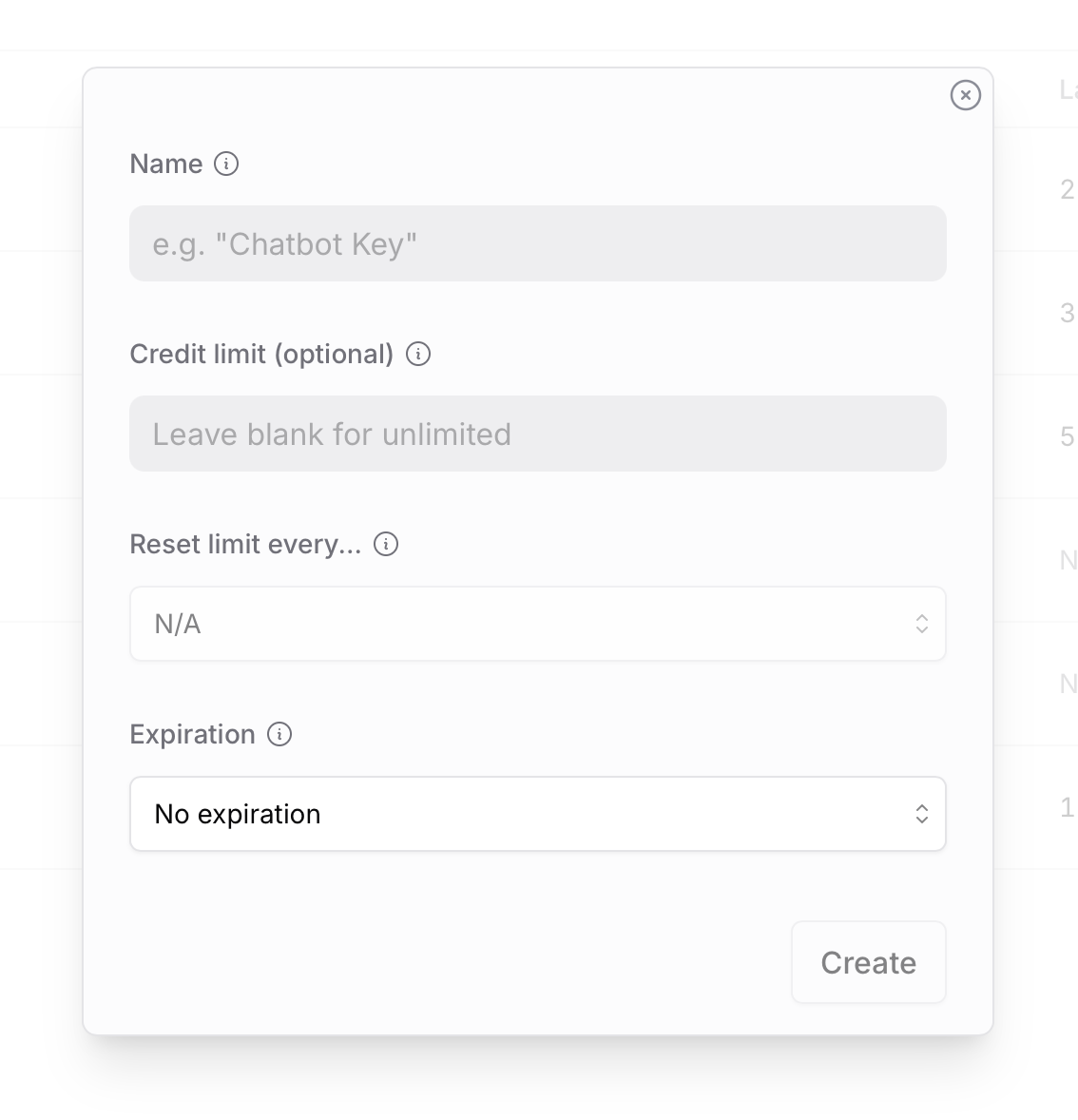Click the Expiration label text

pos(192,733)
